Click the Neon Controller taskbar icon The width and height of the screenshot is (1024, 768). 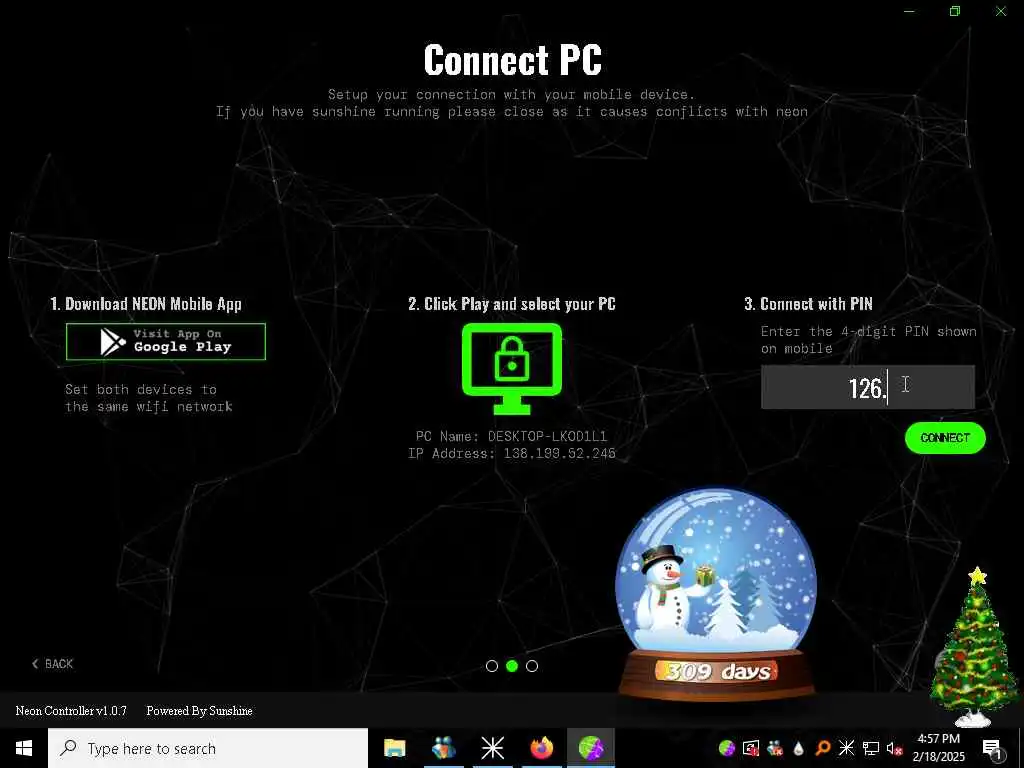click(590, 748)
